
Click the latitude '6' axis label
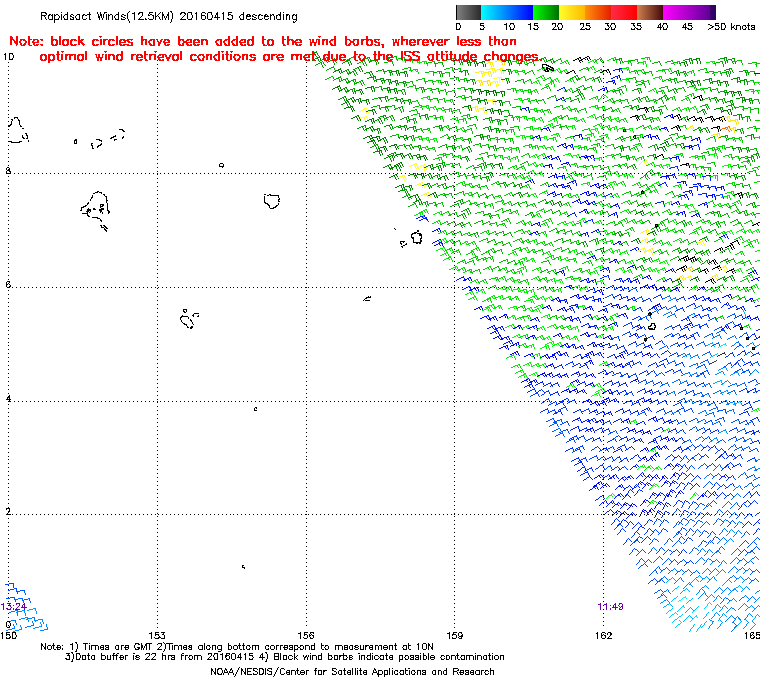click(x=8, y=285)
